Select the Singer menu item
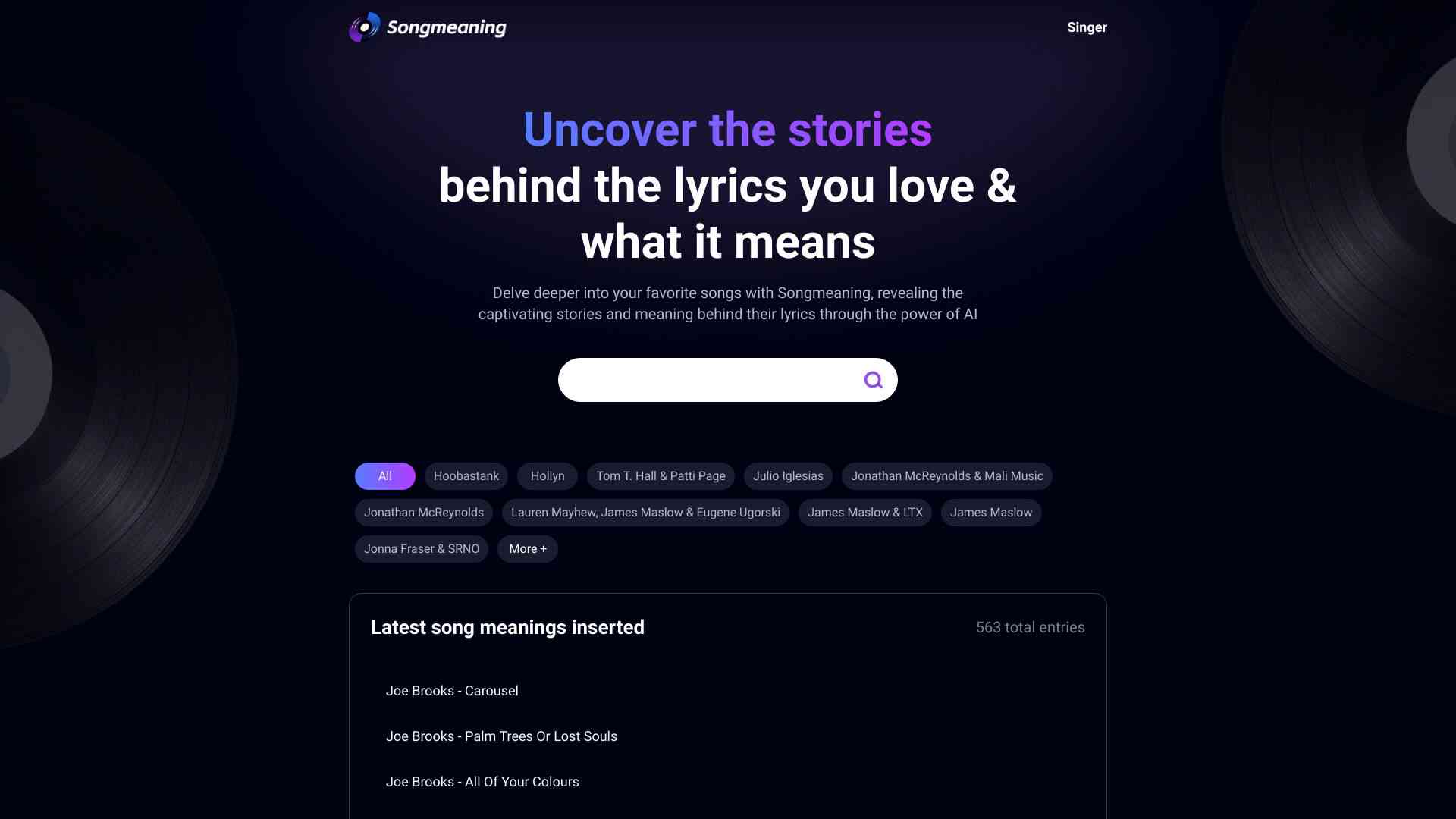This screenshot has height=819, width=1456. coord(1087,27)
